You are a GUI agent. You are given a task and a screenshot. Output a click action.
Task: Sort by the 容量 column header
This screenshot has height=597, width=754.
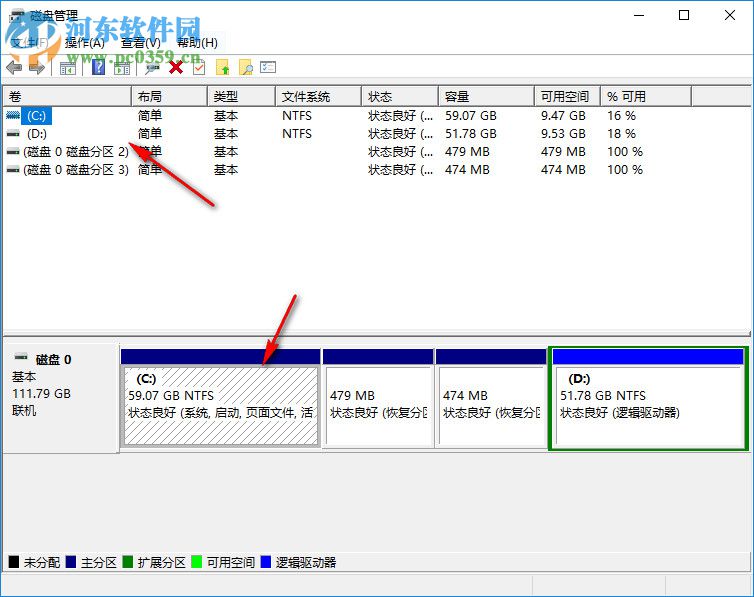(x=486, y=97)
